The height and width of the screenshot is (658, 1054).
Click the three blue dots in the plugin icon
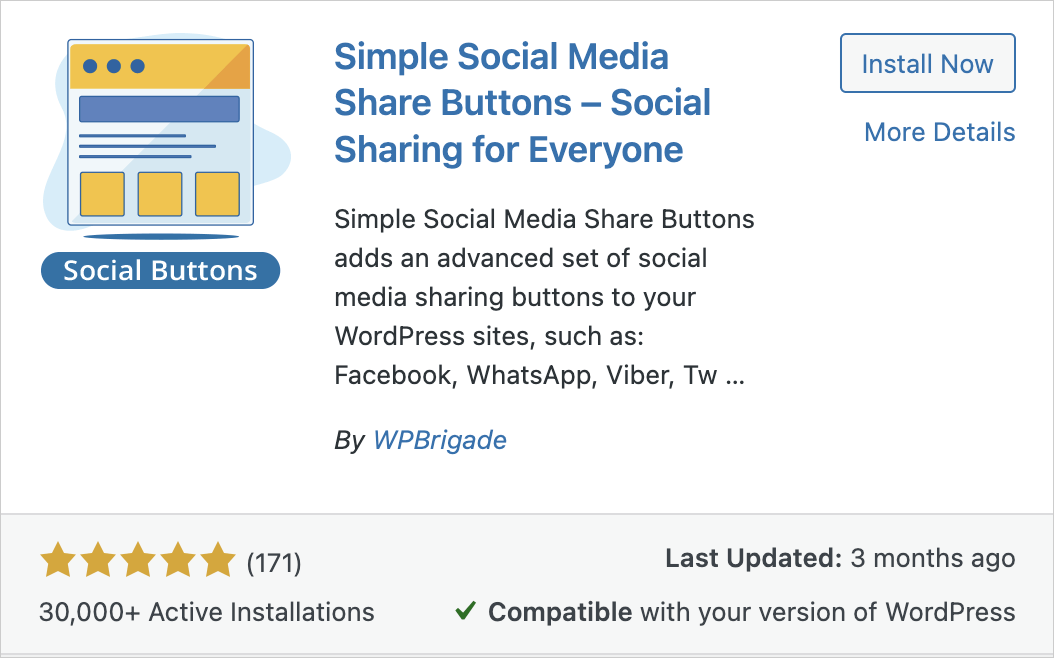114,66
